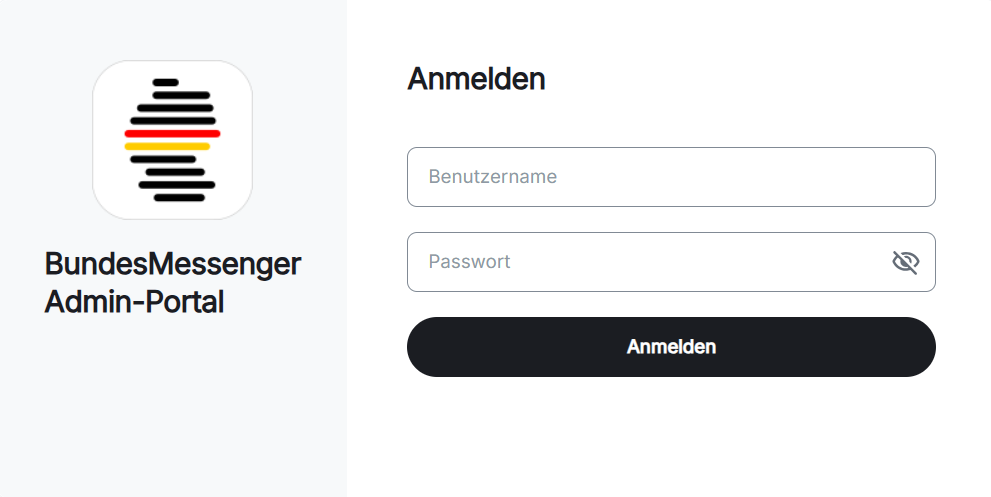Viewport: 991px width, 497px height.
Task: Click the Passwort placeholder text
Action: pyautogui.click(x=470, y=262)
